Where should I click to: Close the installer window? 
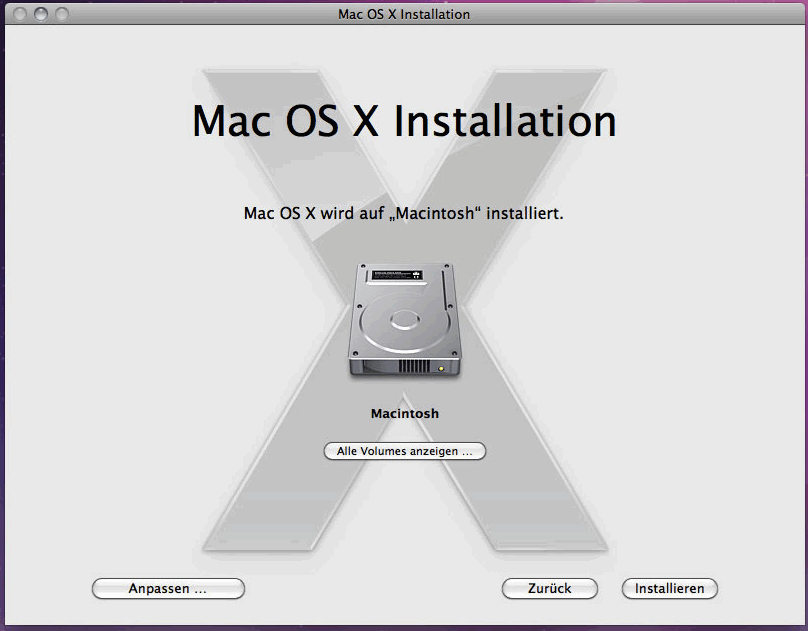(x=20, y=14)
